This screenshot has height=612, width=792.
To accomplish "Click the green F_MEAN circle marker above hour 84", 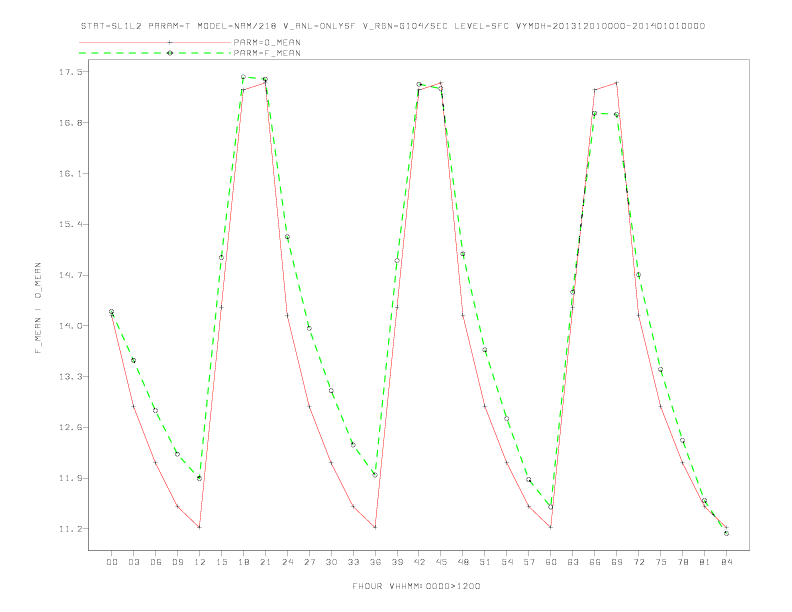I will (x=726, y=533).
